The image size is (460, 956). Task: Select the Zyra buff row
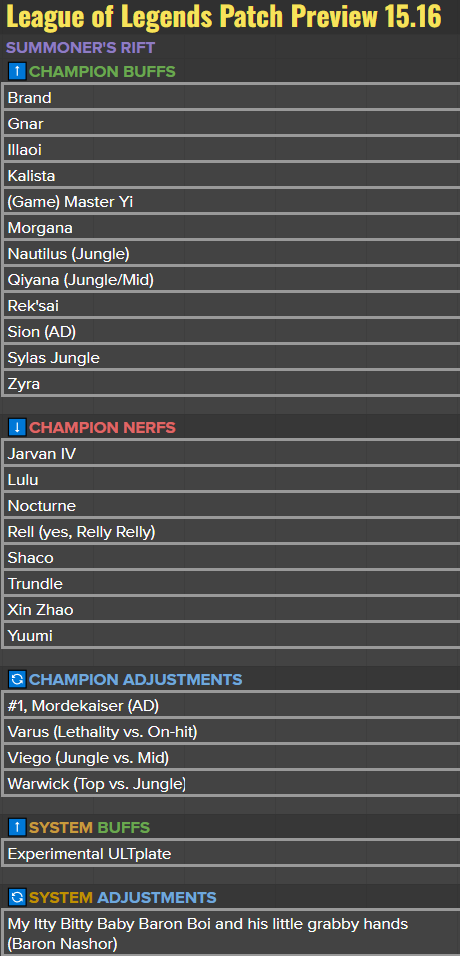coord(231,383)
